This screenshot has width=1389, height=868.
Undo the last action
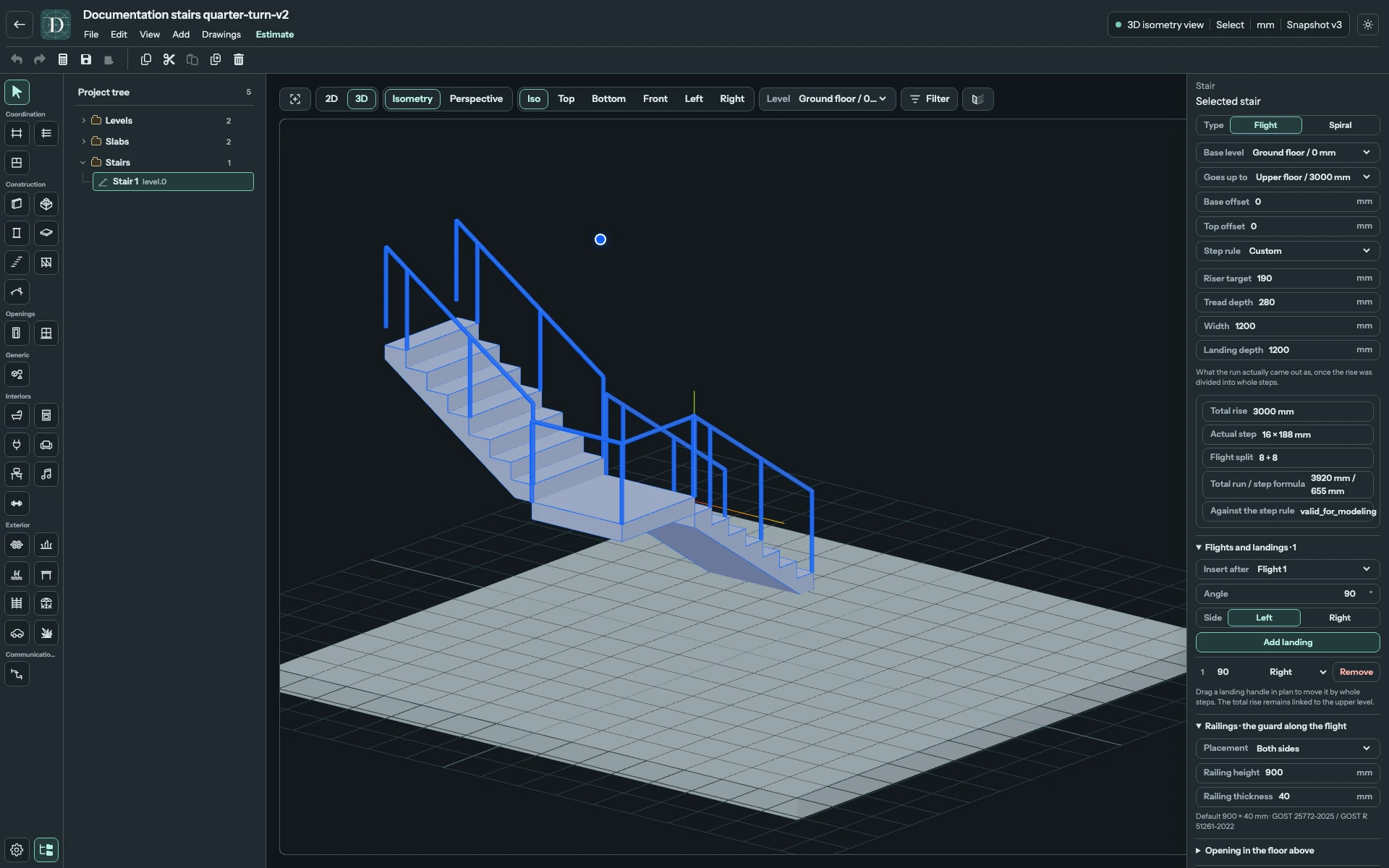pos(17,59)
